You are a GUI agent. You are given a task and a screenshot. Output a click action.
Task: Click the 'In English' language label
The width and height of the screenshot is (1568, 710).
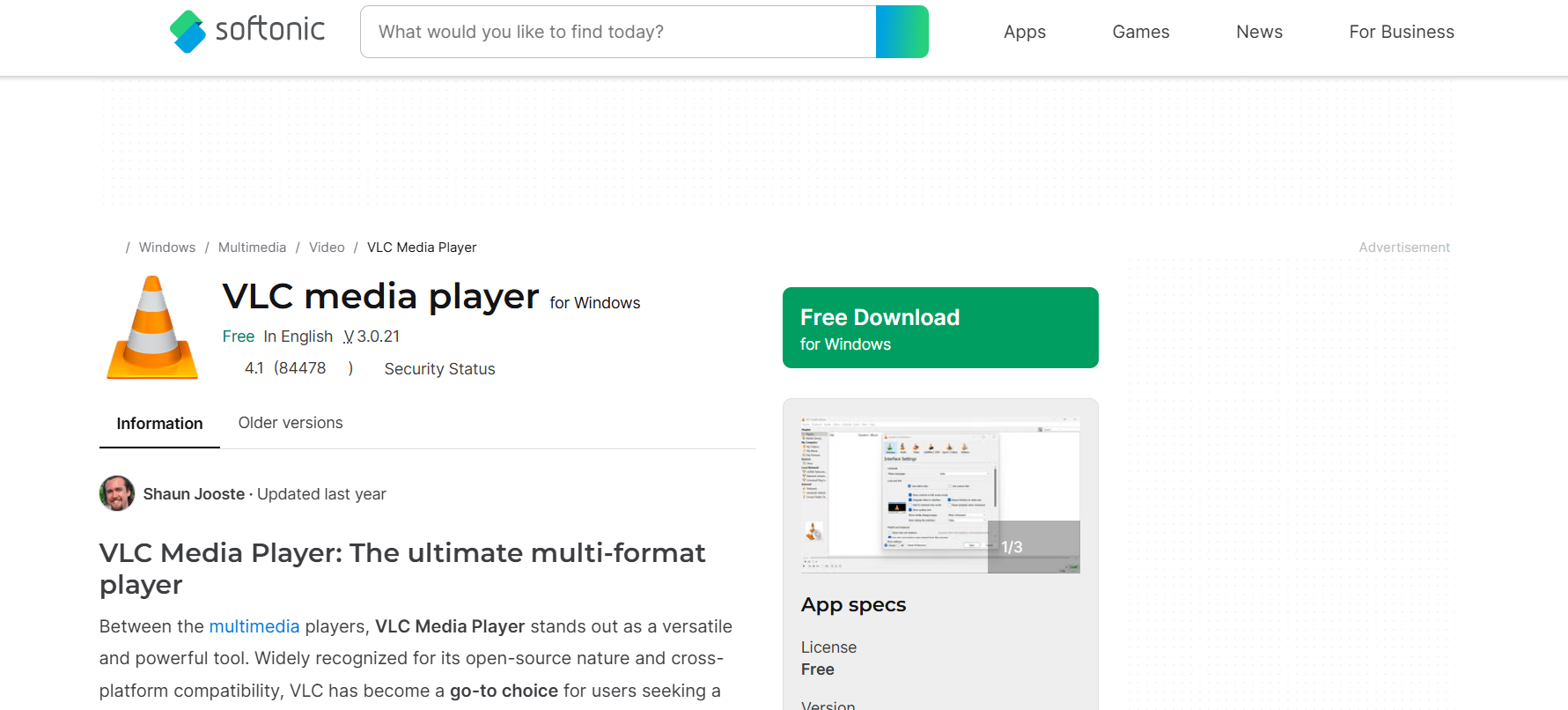298,337
